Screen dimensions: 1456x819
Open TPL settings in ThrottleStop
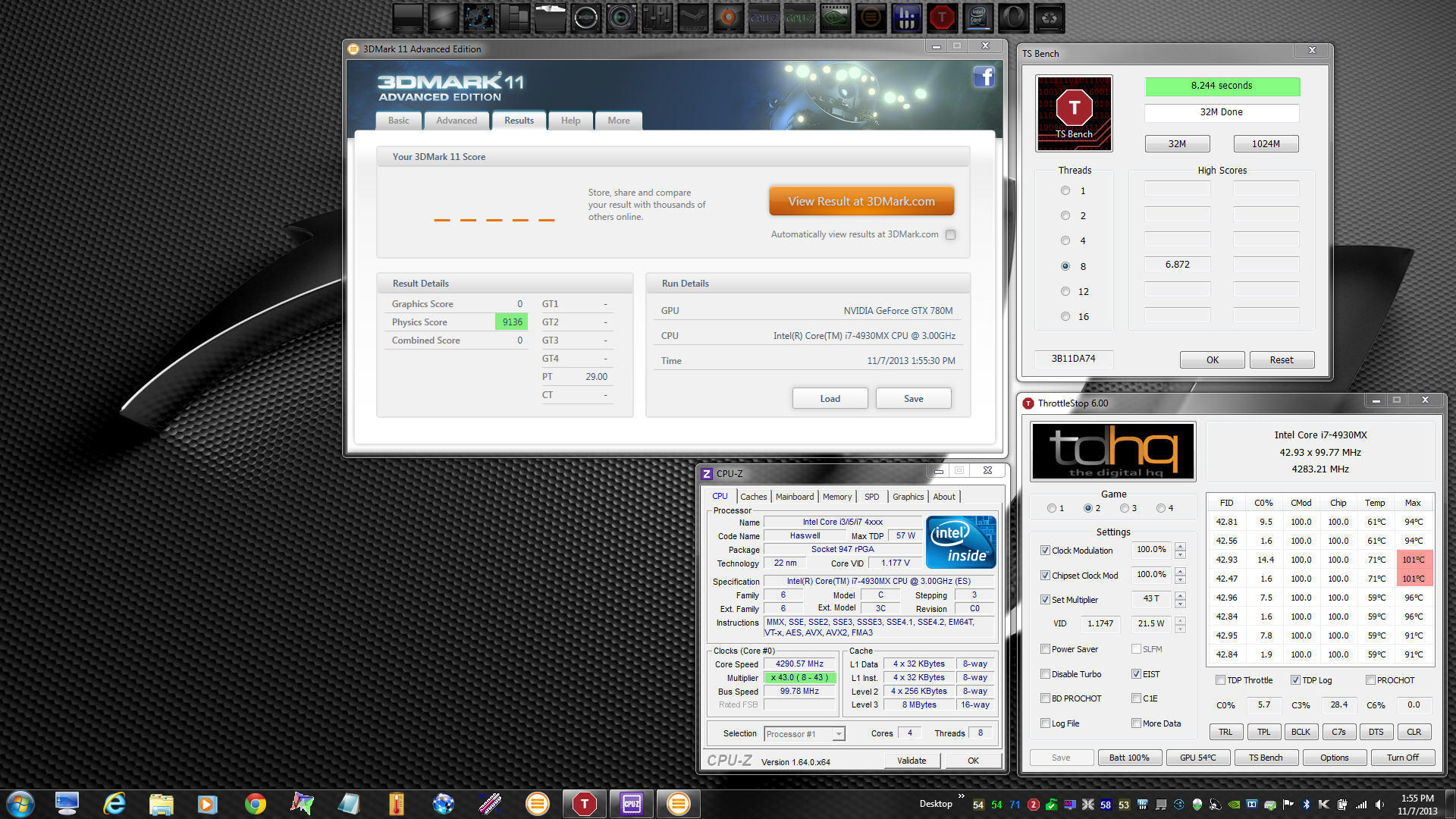pos(1263,732)
